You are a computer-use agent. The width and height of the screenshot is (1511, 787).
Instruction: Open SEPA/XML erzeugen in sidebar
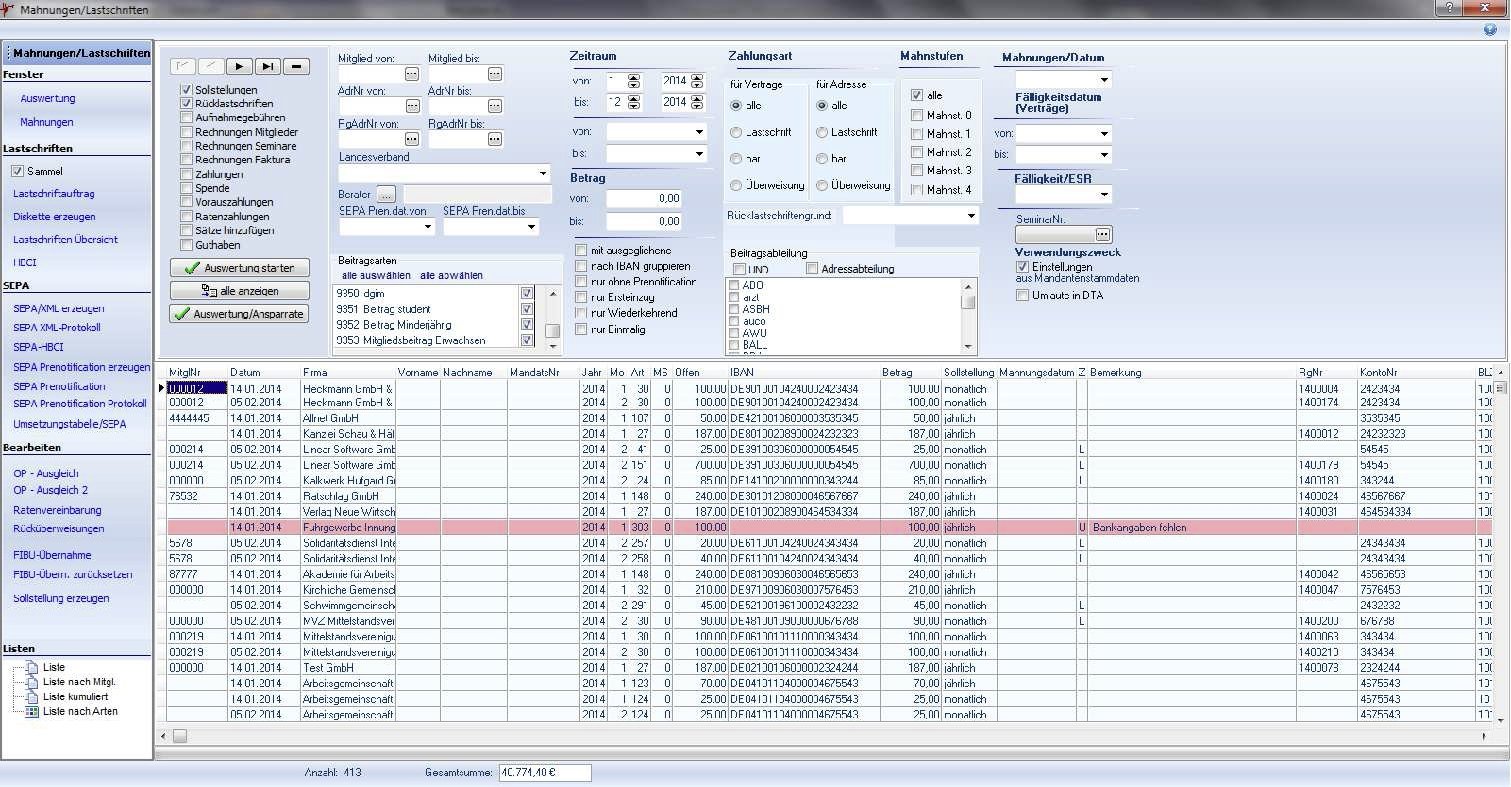[58, 308]
